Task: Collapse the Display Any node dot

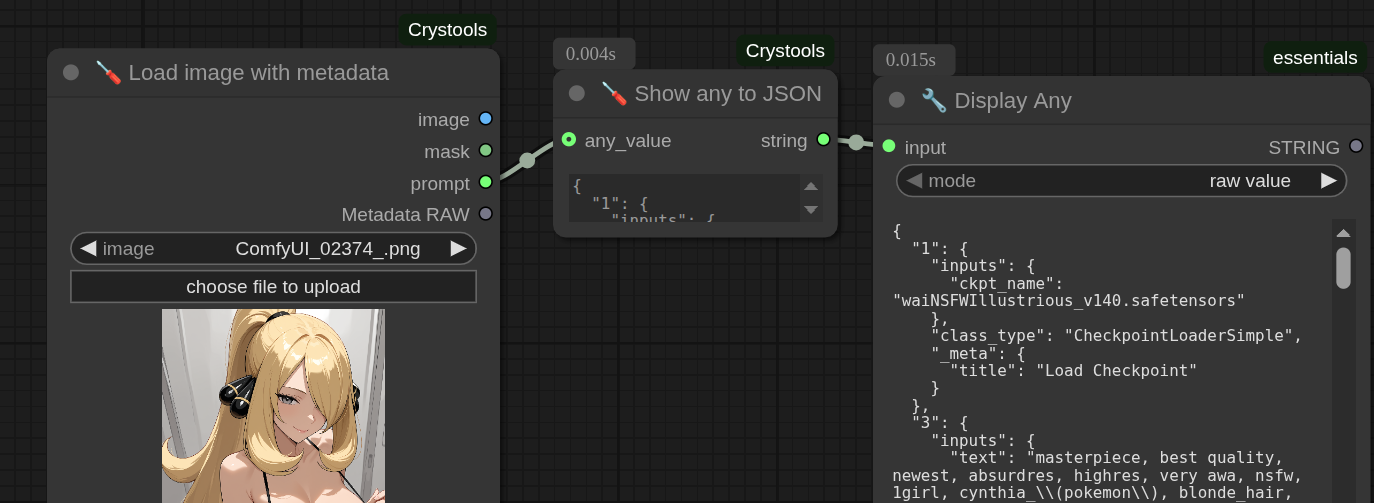Action: point(897,100)
